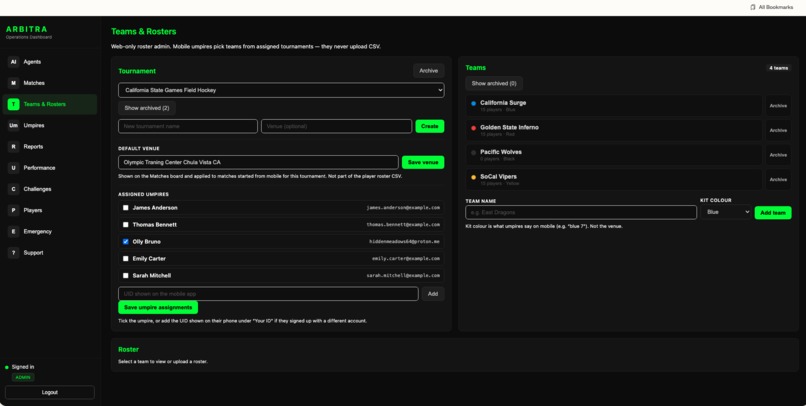806x406 pixels.
Task: Click the red dot of Golden State Inferno
Action: point(473,128)
